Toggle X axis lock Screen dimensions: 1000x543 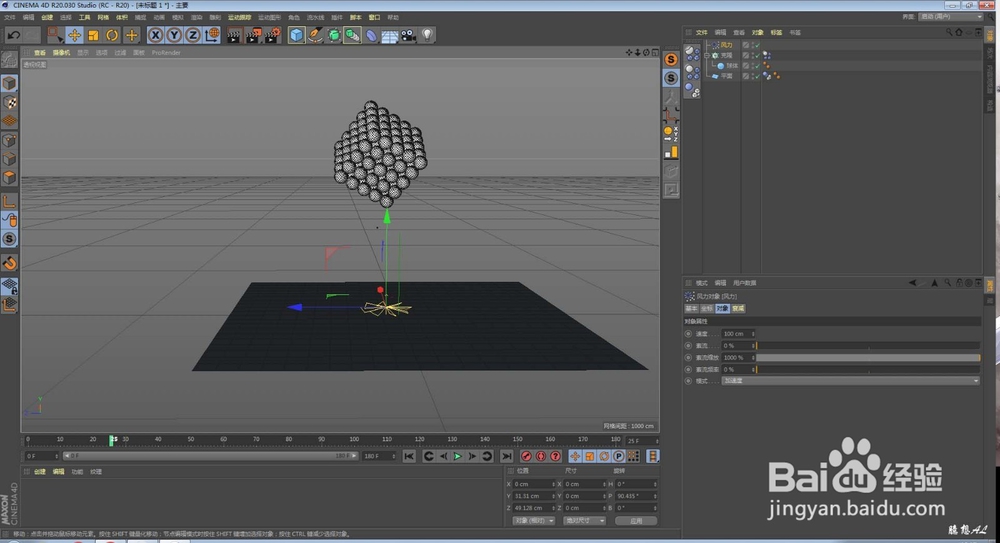(155, 35)
